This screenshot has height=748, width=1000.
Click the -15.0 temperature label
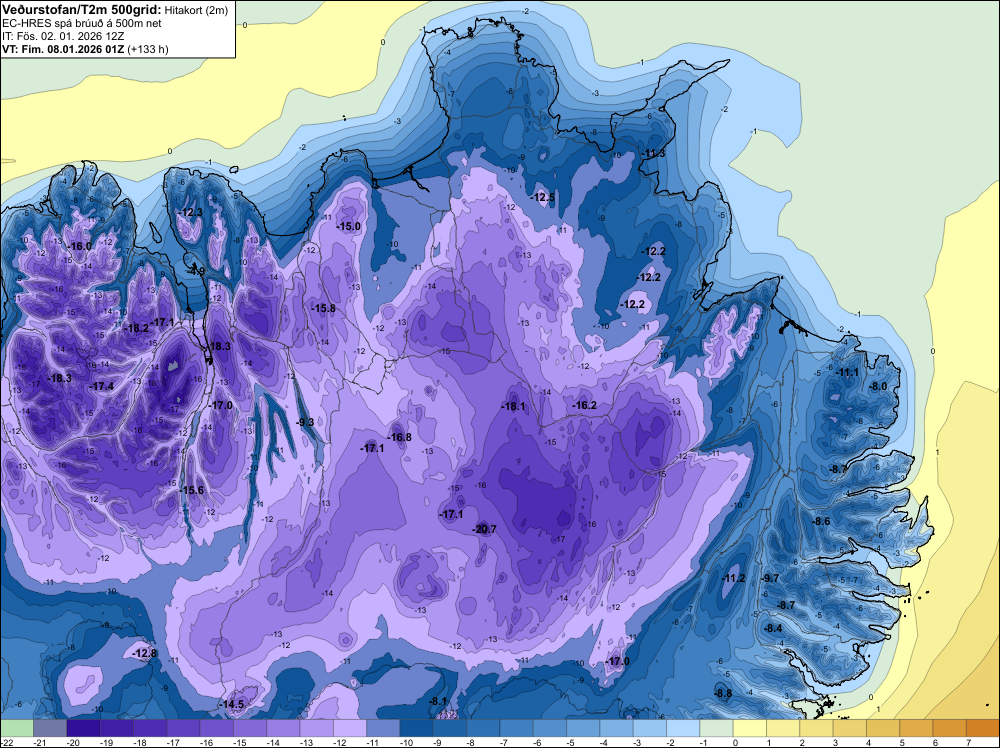tap(349, 226)
